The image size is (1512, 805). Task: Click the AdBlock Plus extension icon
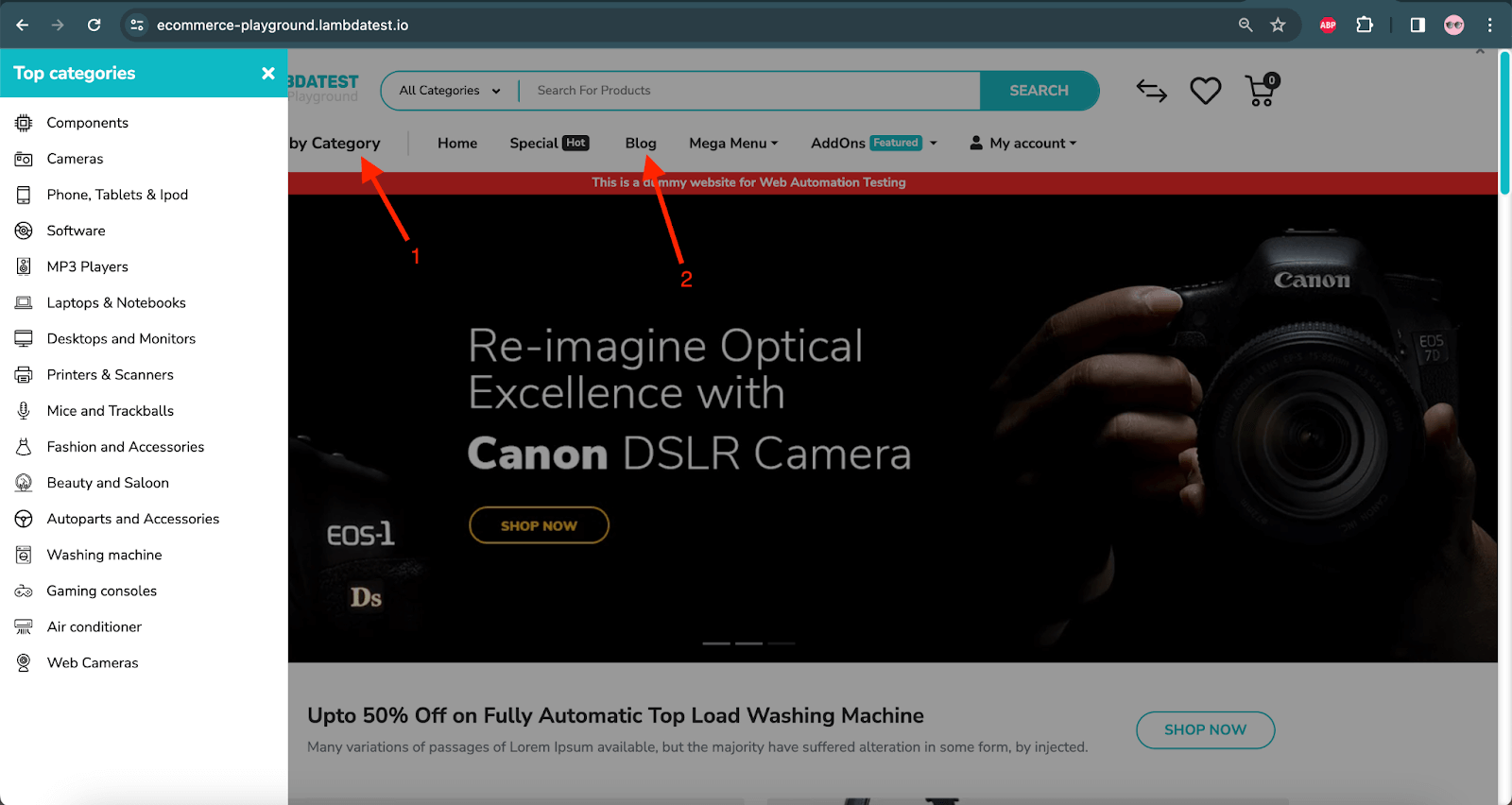click(1328, 26)
